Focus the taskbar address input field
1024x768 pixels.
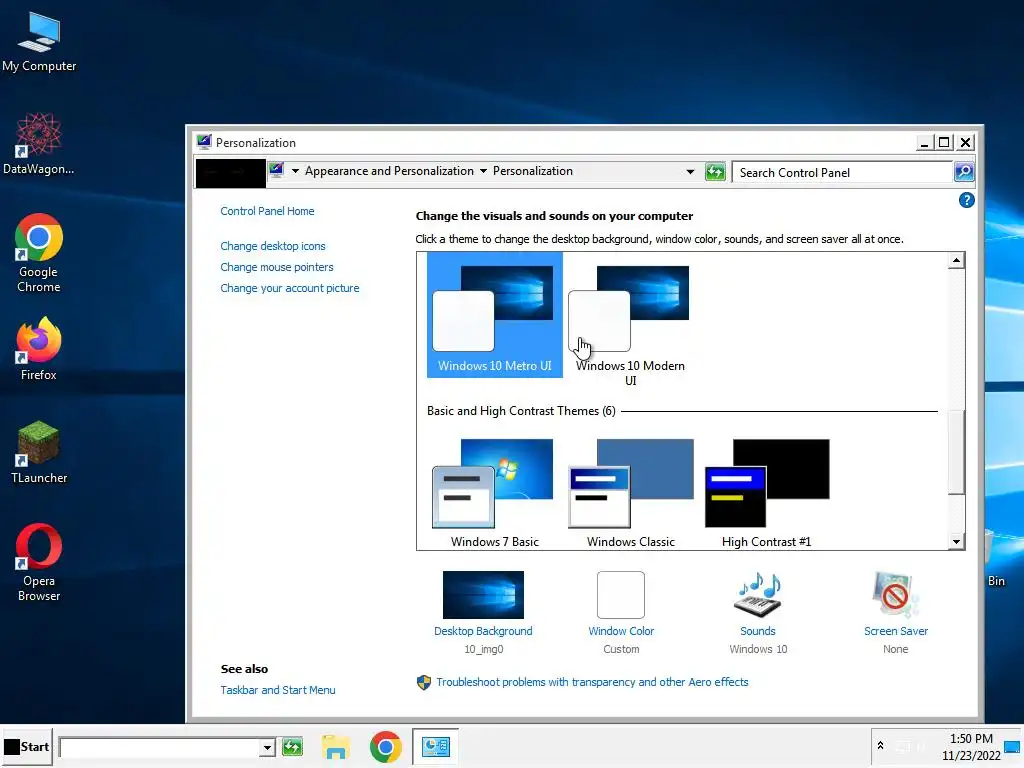click(159, 747)
